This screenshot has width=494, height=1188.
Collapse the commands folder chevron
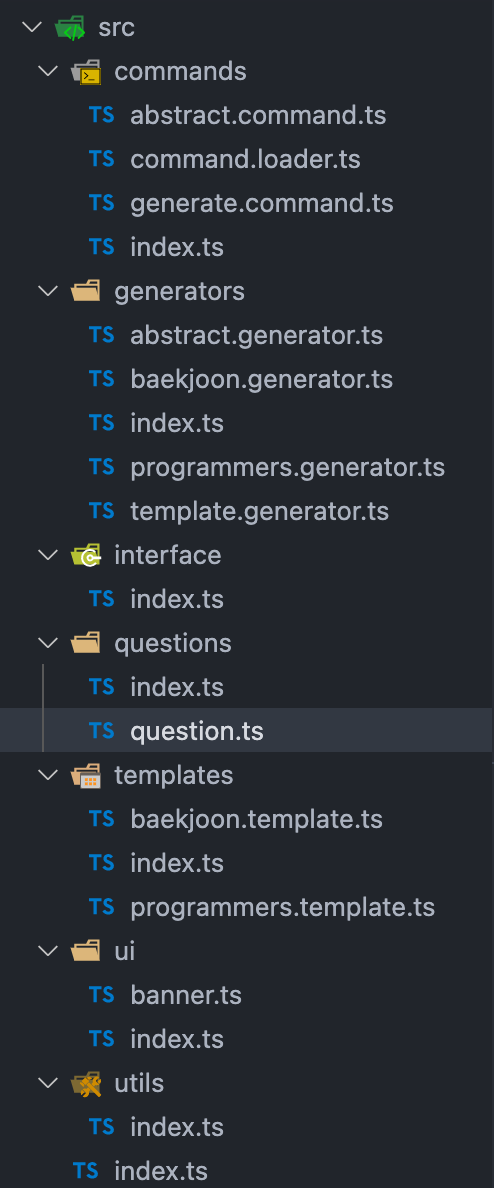(x=48, y=72)
